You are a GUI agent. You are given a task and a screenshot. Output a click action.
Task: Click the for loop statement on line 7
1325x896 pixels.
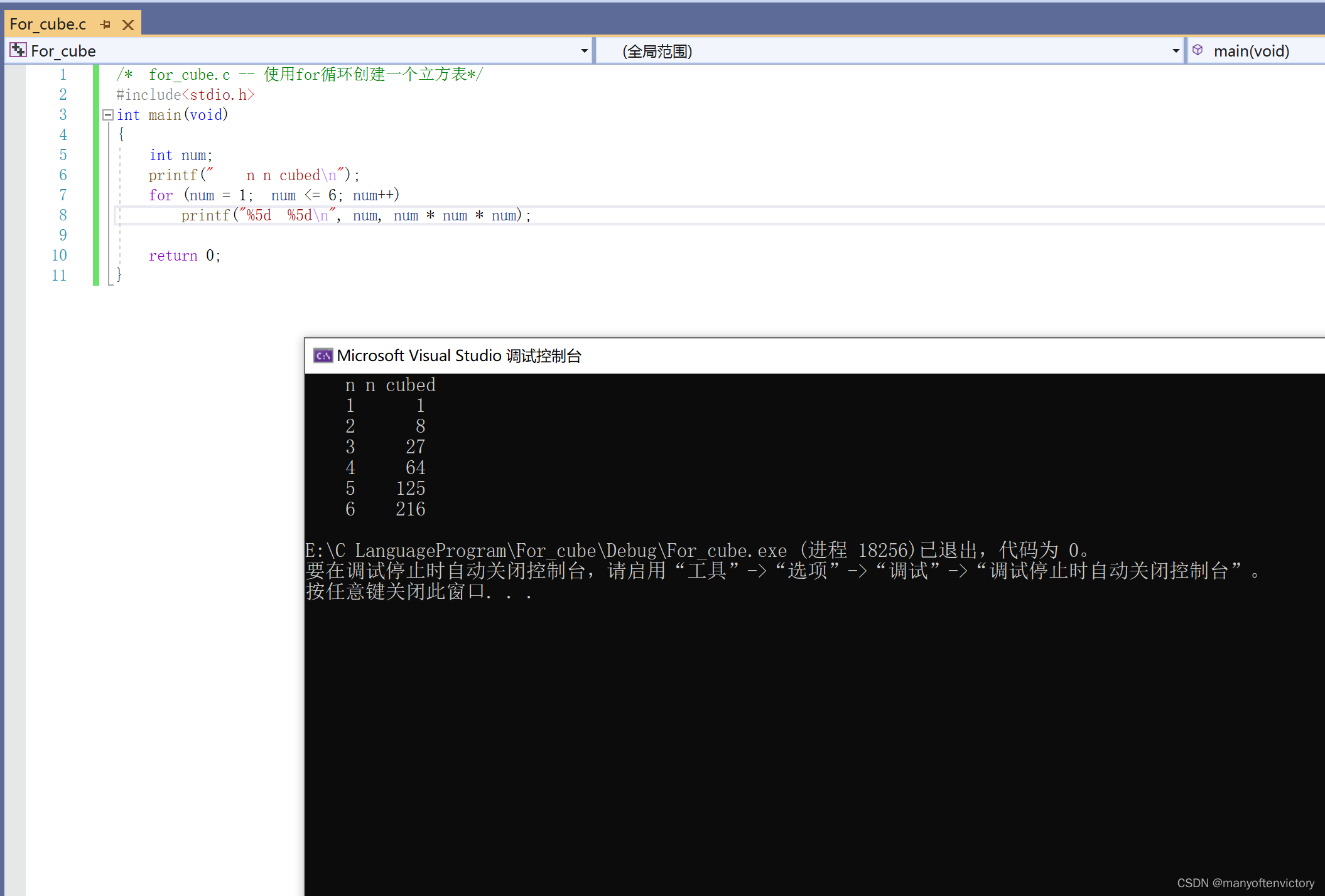274,195
